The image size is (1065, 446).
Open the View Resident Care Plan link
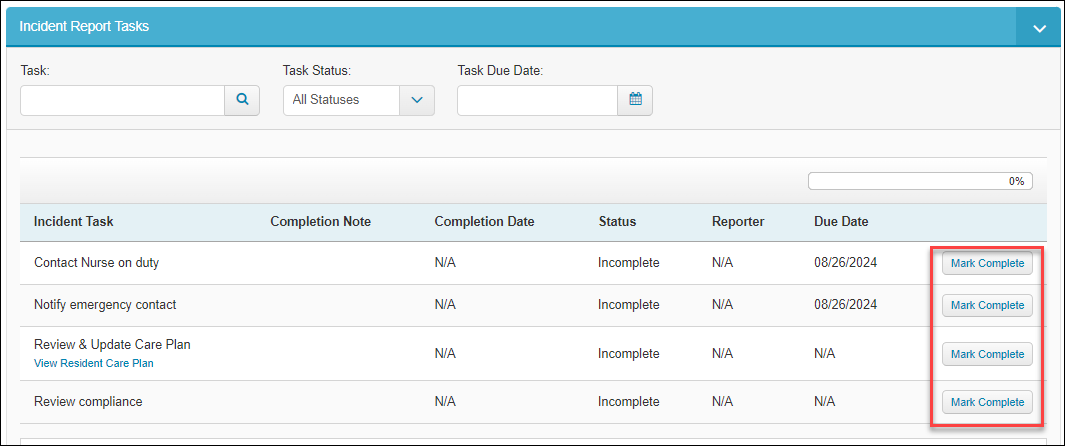pos(94,363)
